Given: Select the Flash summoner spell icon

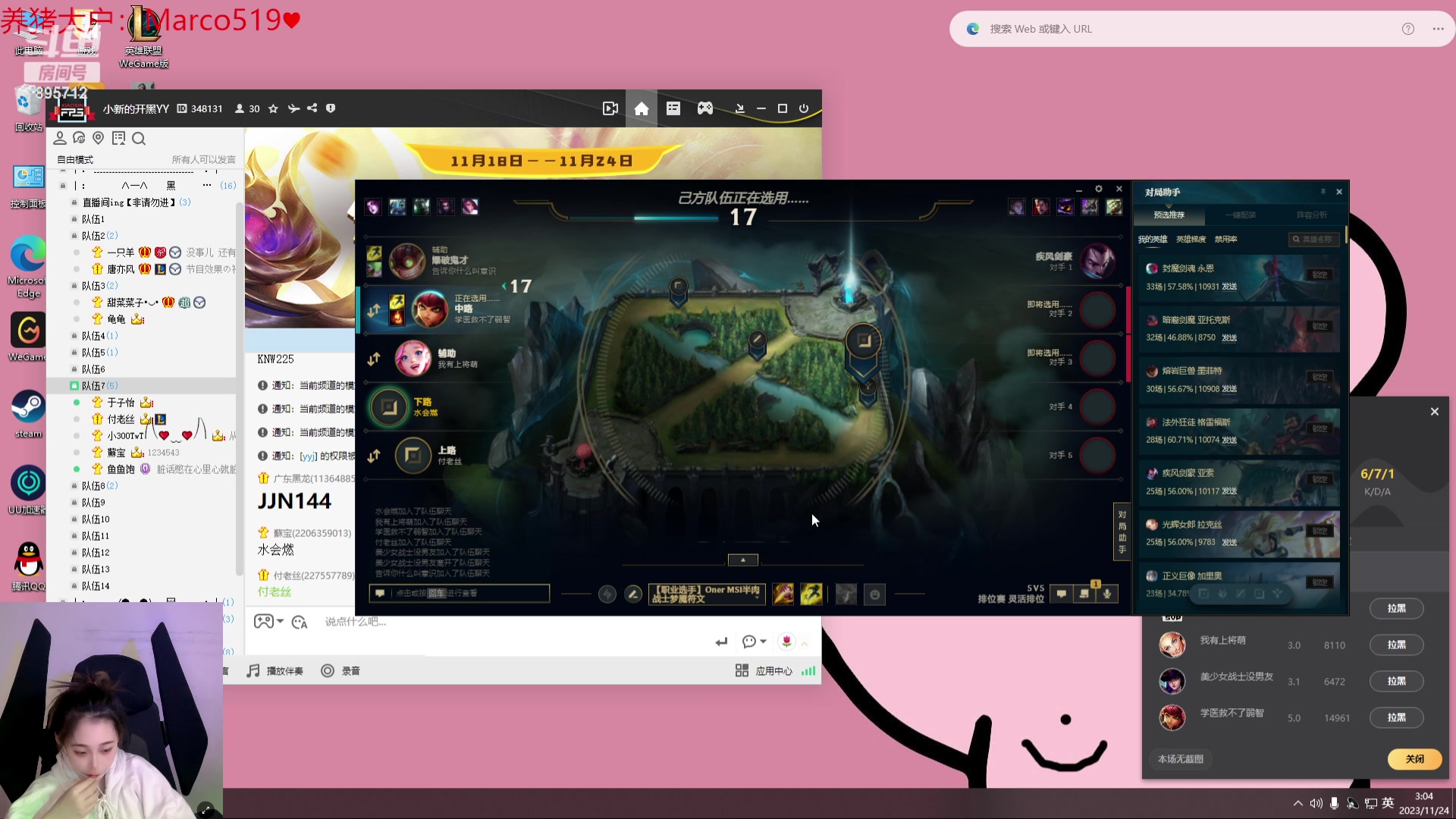Looking at the screenshot, I should point(811,594).
